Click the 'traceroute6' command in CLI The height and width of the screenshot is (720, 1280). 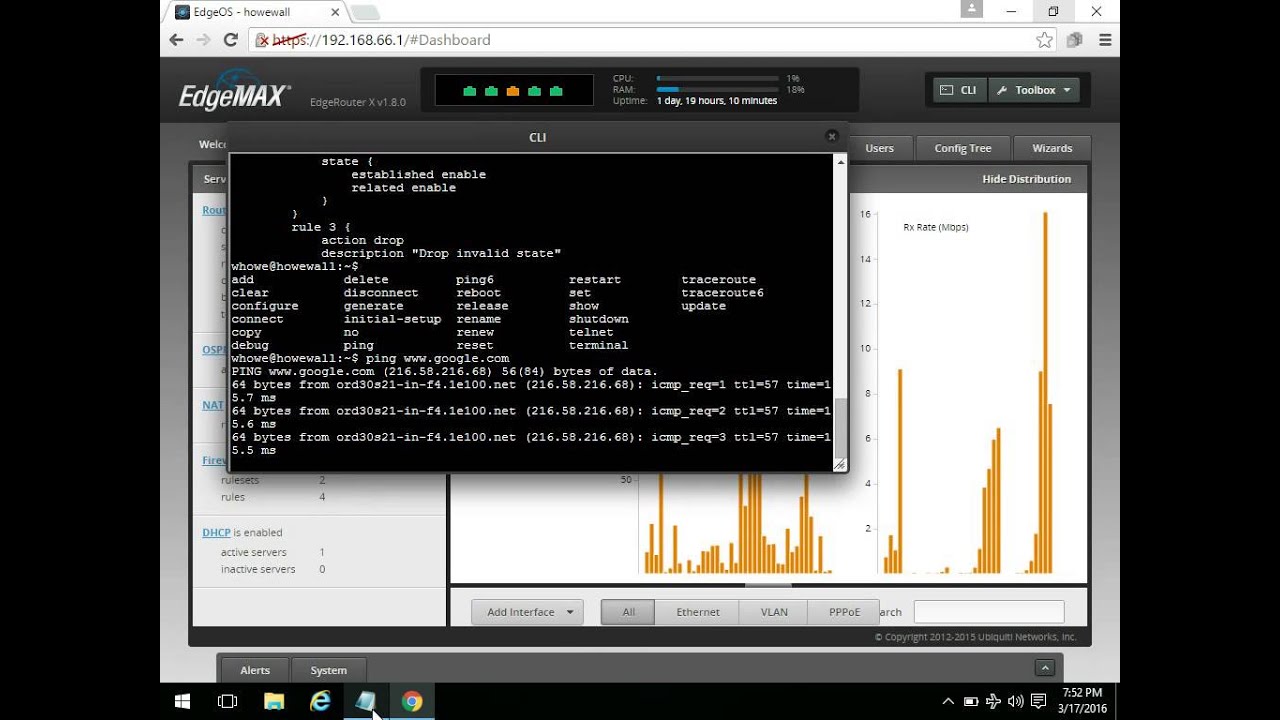(x=722, y=293)
